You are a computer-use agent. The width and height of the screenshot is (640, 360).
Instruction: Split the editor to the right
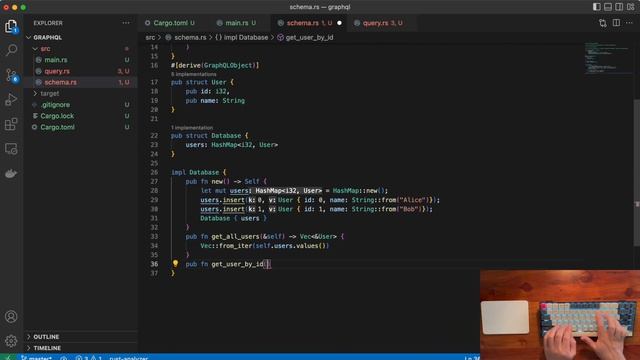[x=616, y=23]
